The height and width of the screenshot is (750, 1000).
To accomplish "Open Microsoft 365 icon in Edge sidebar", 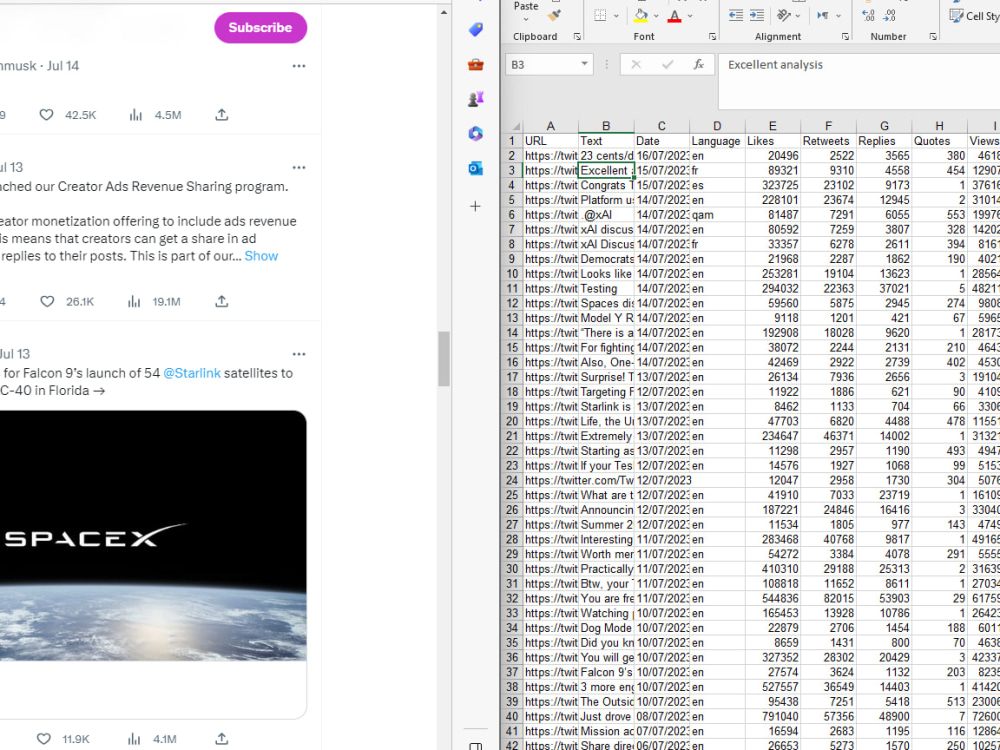I will click(476, 133).
